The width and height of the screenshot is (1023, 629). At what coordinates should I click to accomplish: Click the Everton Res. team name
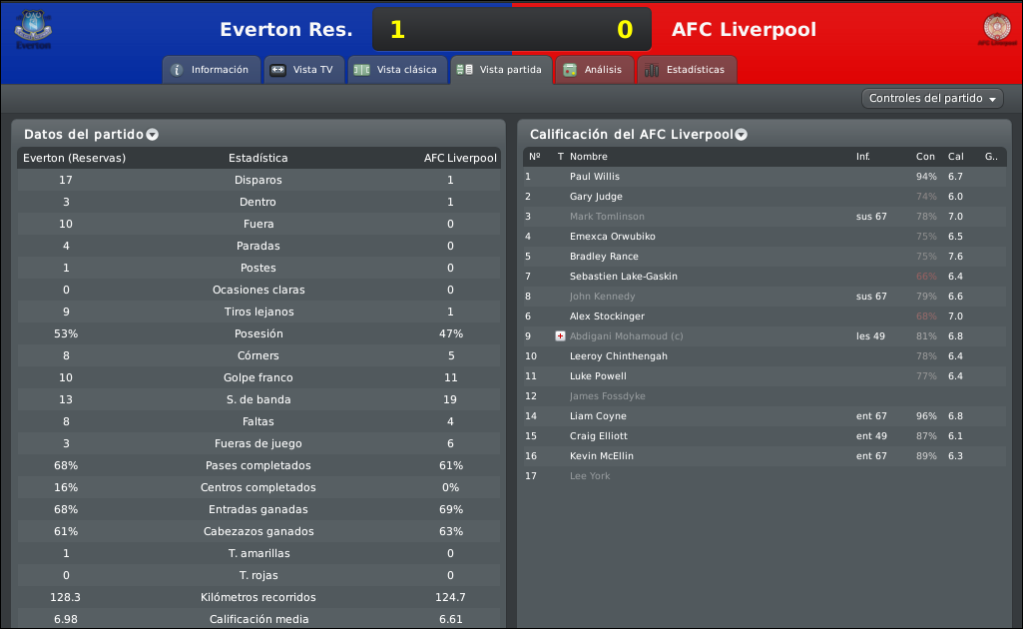286,29
